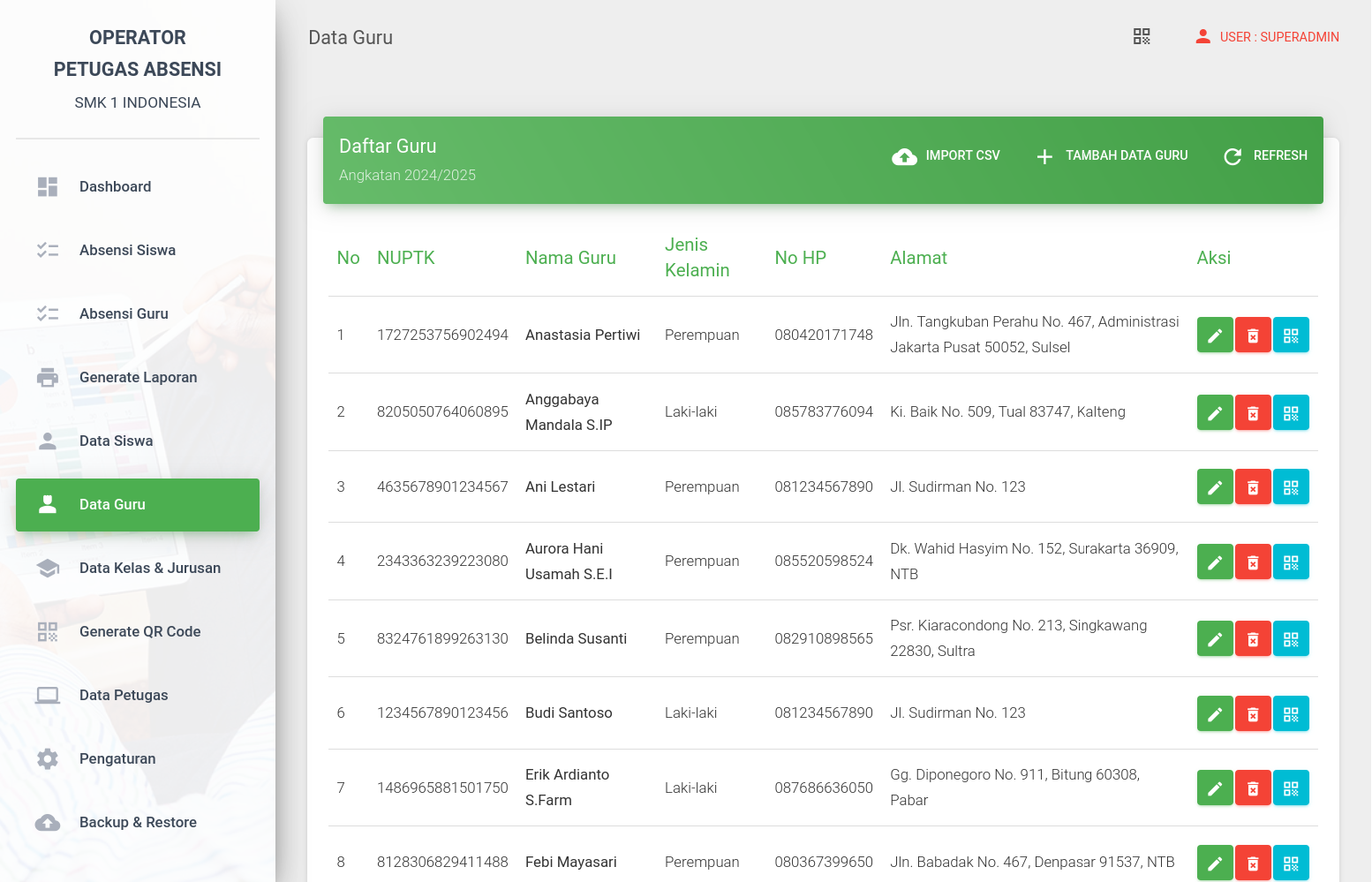Edit Belinda Susanti's record
The width and height of the screenshot is (1372, 882).
(1215, 638)
